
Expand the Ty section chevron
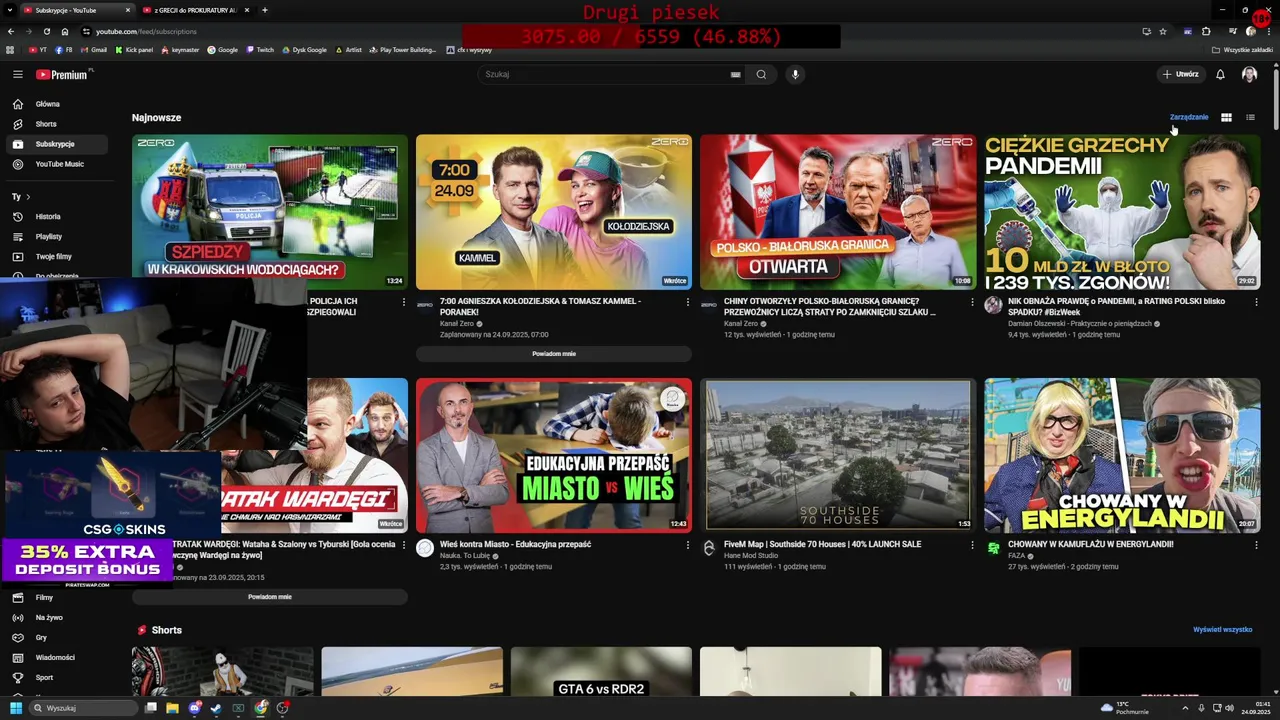[x=28, y=197]
